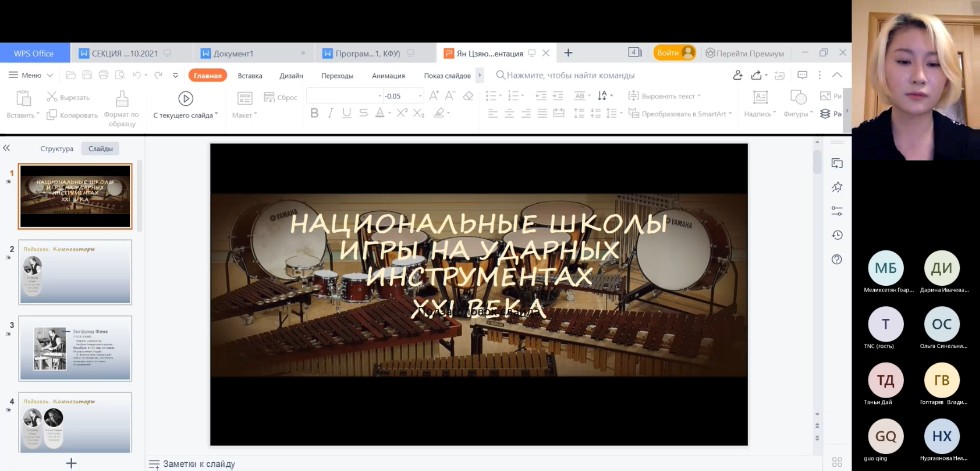Expand the Макет layout dropdown
The width and height of the screenshot is (980, 471).
244,114
